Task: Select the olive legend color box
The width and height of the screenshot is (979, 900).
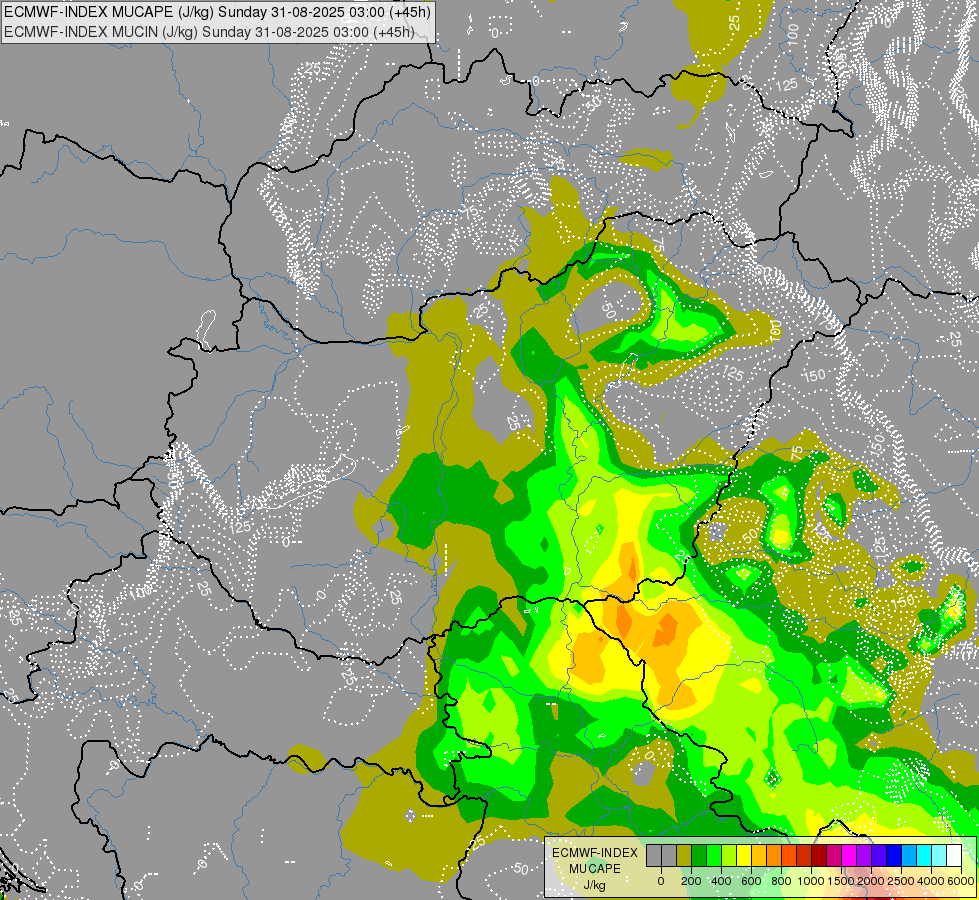Action: 684,856
